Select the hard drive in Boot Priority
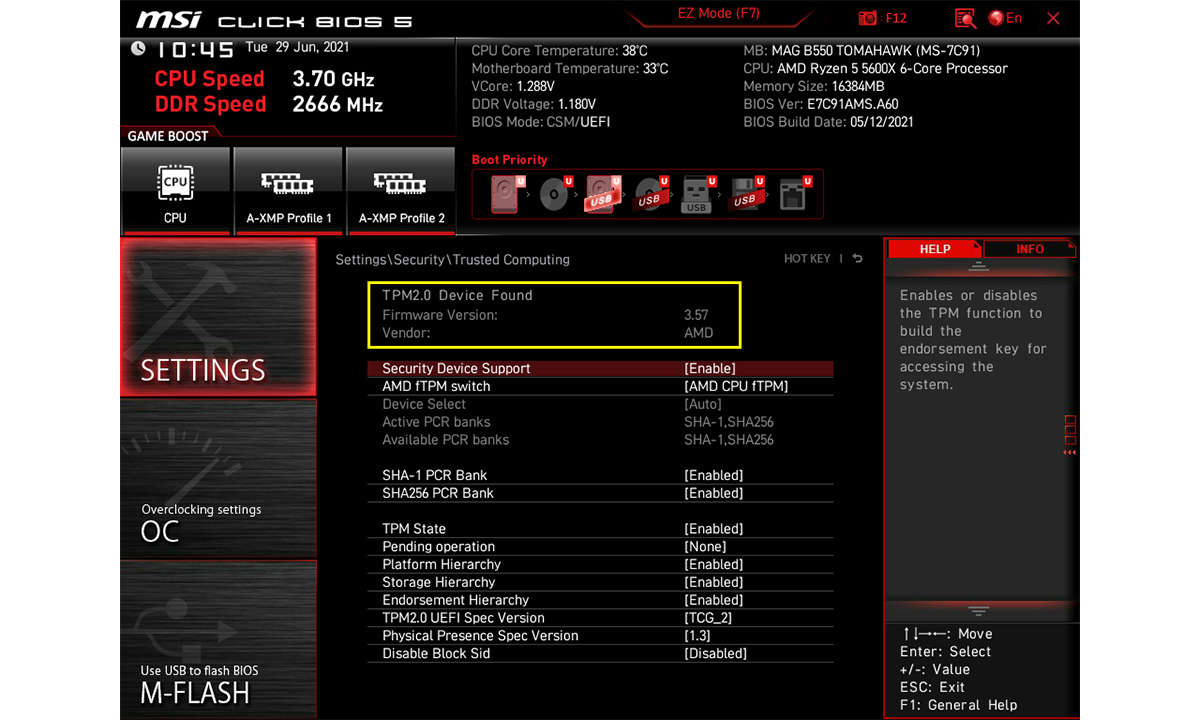Viewport: 1200px width, 720px height. (x=503, y=194)
